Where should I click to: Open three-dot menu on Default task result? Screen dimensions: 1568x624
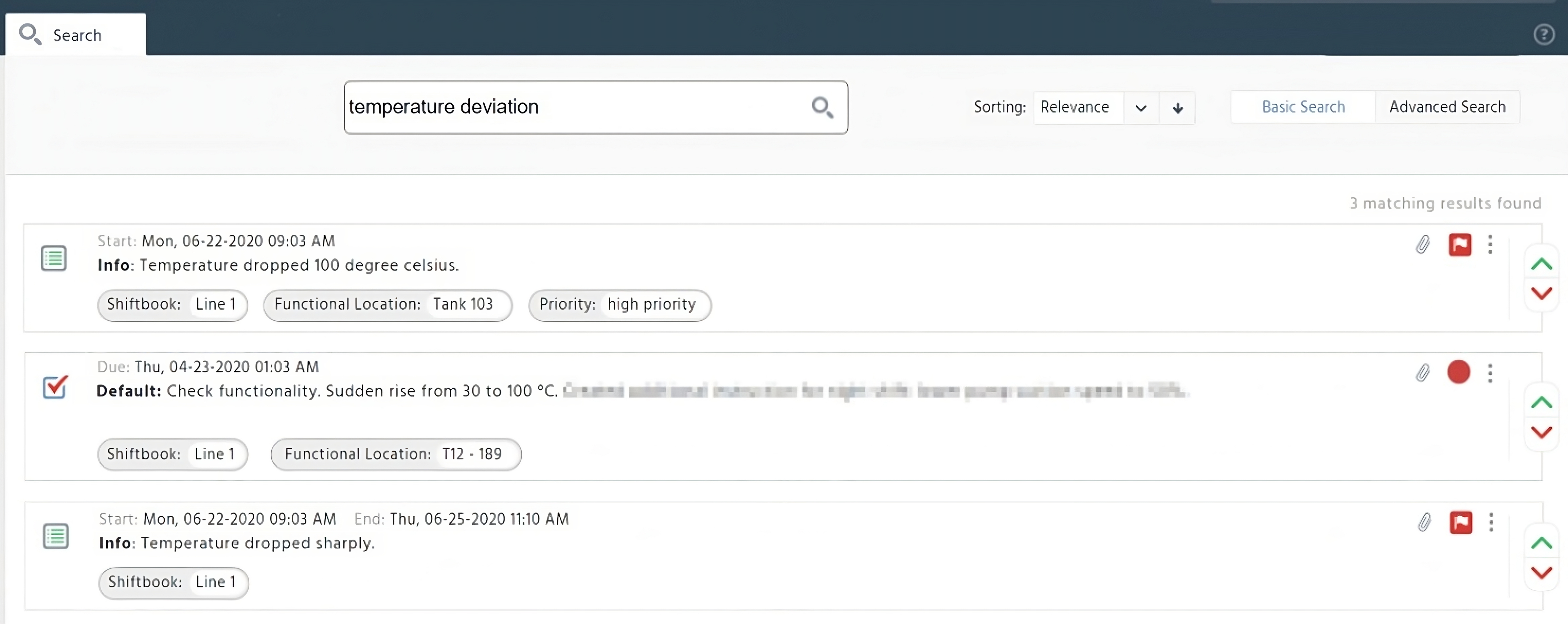pyautogui.click(x=1490, y=373)
